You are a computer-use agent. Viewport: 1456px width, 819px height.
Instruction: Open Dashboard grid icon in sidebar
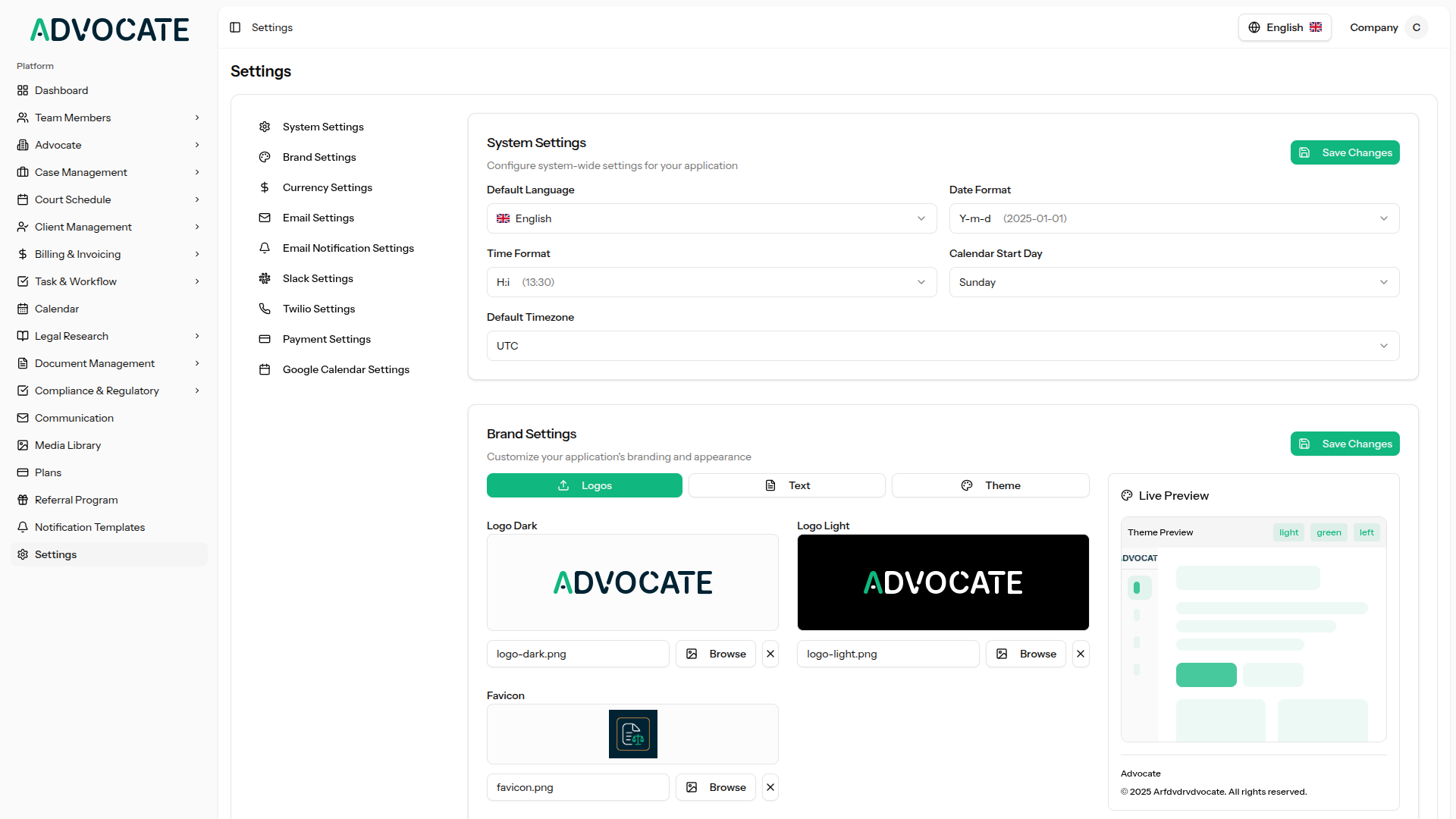point(23,90)
